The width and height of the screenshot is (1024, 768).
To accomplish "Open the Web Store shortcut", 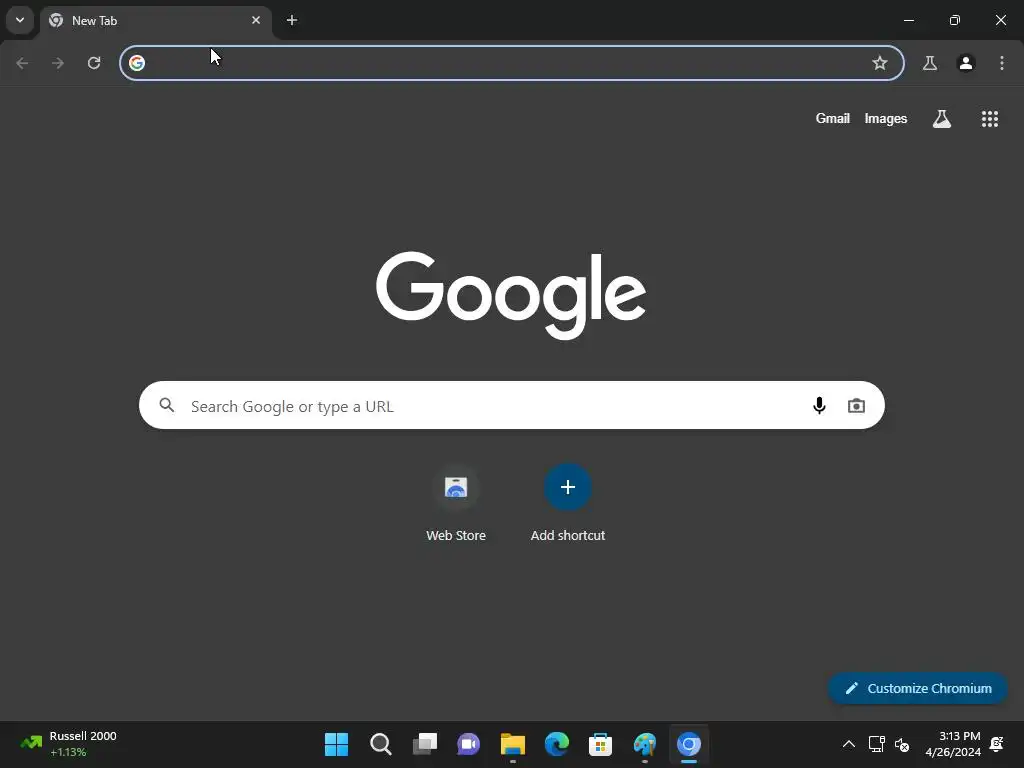I will [x=456, y=504].
